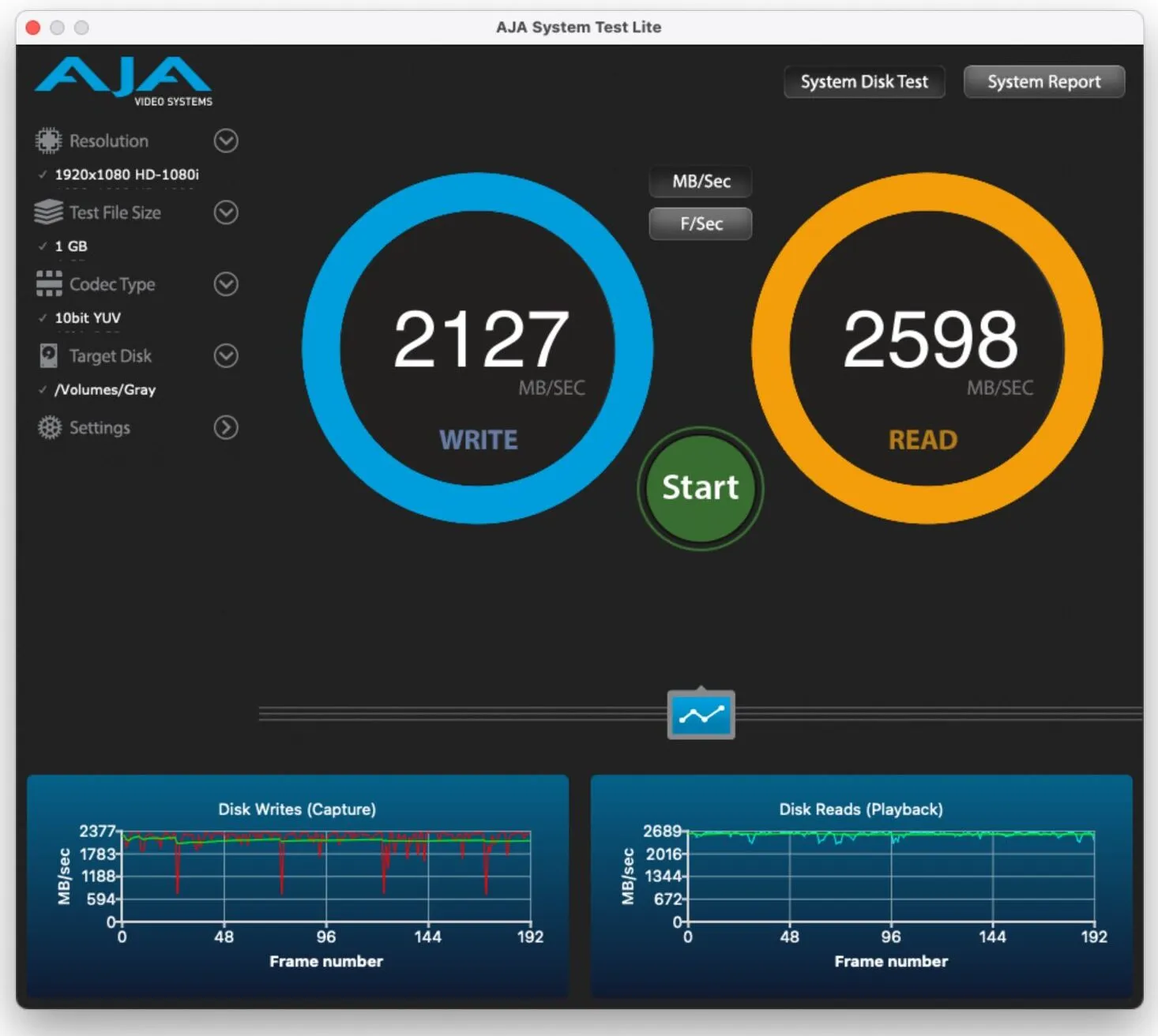Image resolution: width=1158 pixels, height=1036 pixels.
Task: Click the blue WRITE speed gauge
Action: [x=477, y=348]
